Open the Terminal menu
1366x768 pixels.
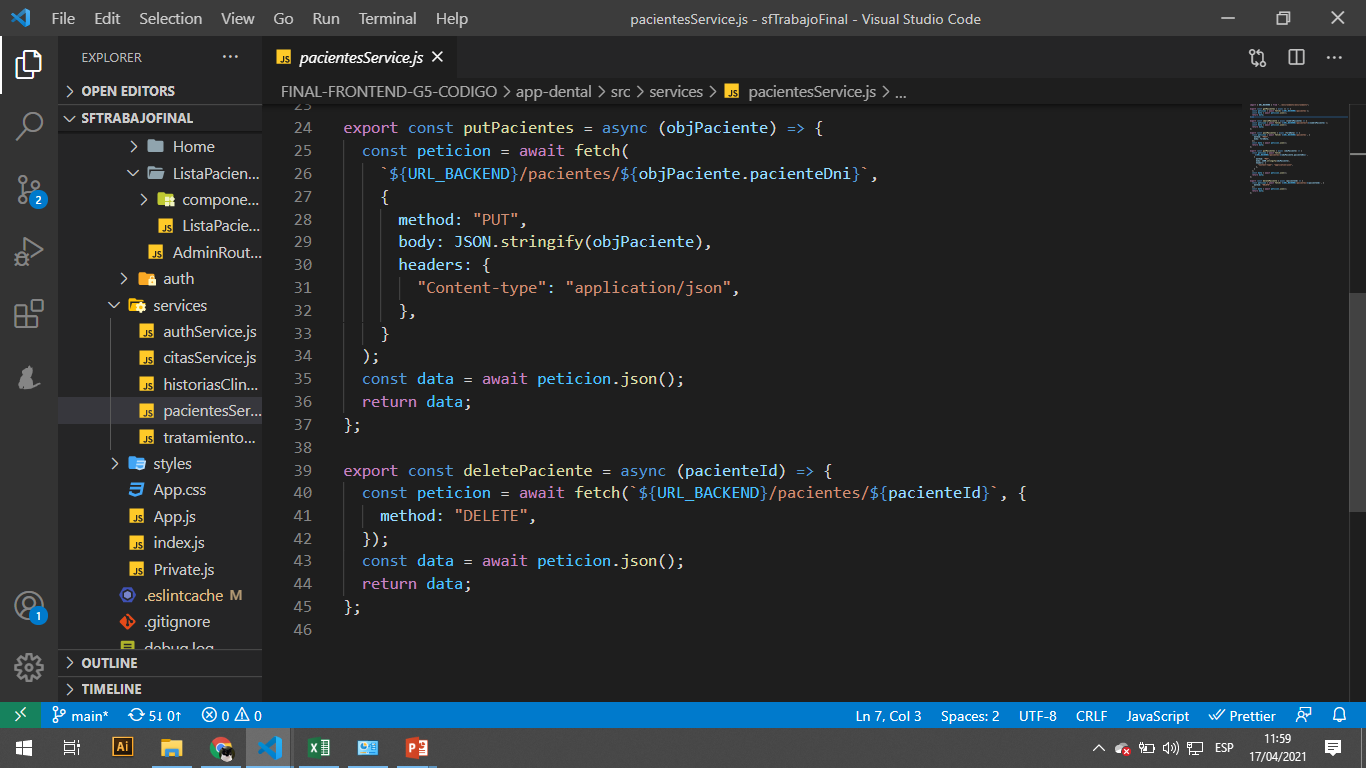(x=387, y=18)
